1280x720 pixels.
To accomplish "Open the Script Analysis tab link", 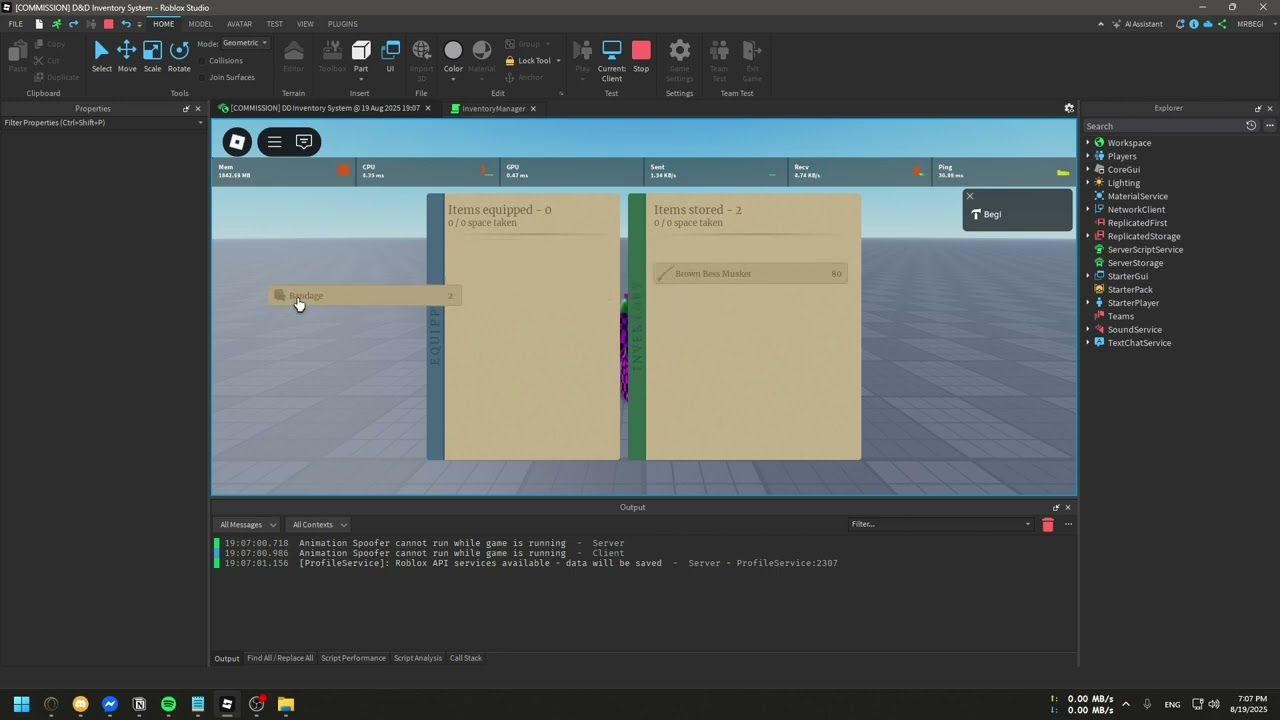I will [x=417, y=658].
